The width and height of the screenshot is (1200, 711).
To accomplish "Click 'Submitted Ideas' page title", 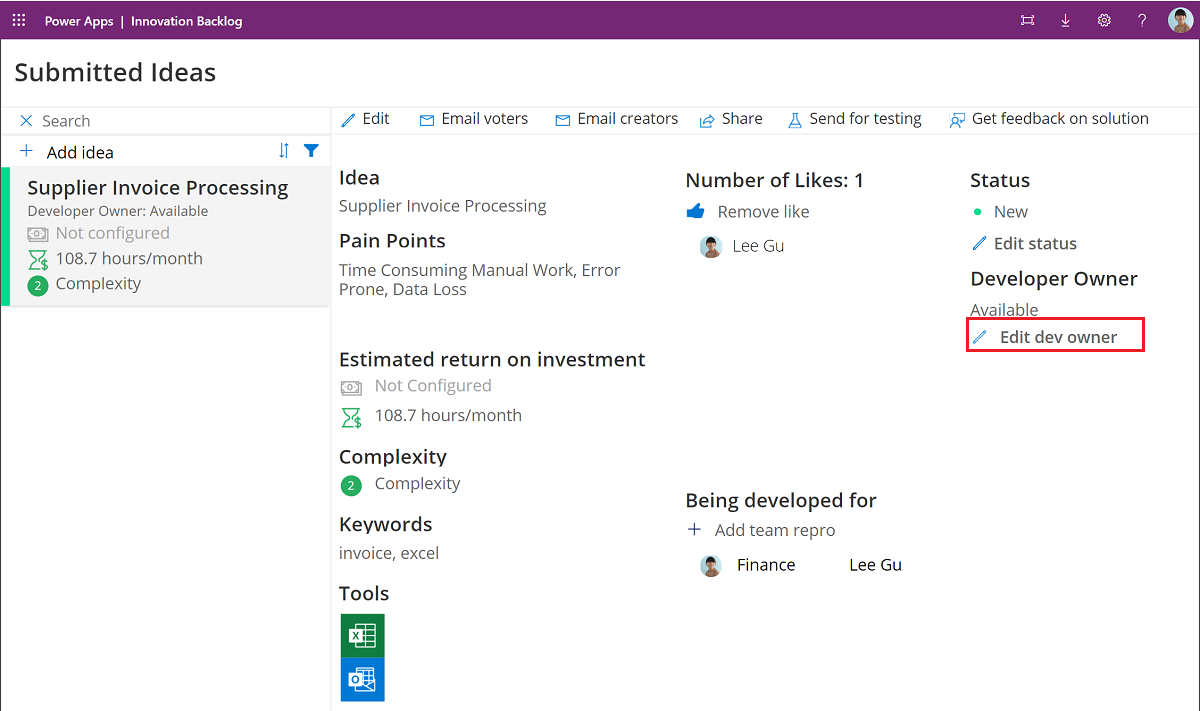I will click(x=115, y=72).
